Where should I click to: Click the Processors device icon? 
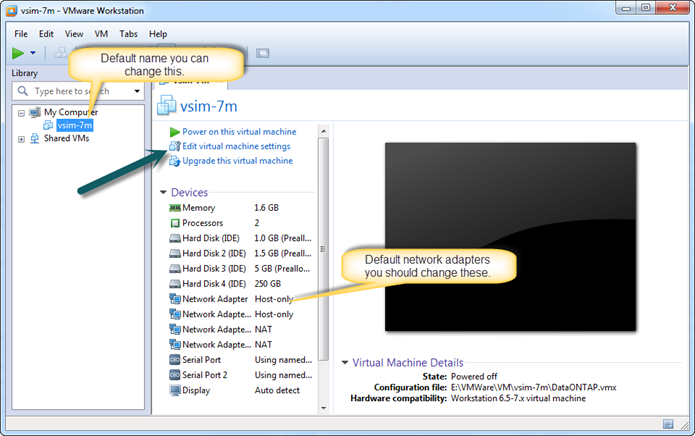click(x=175, y=223)
